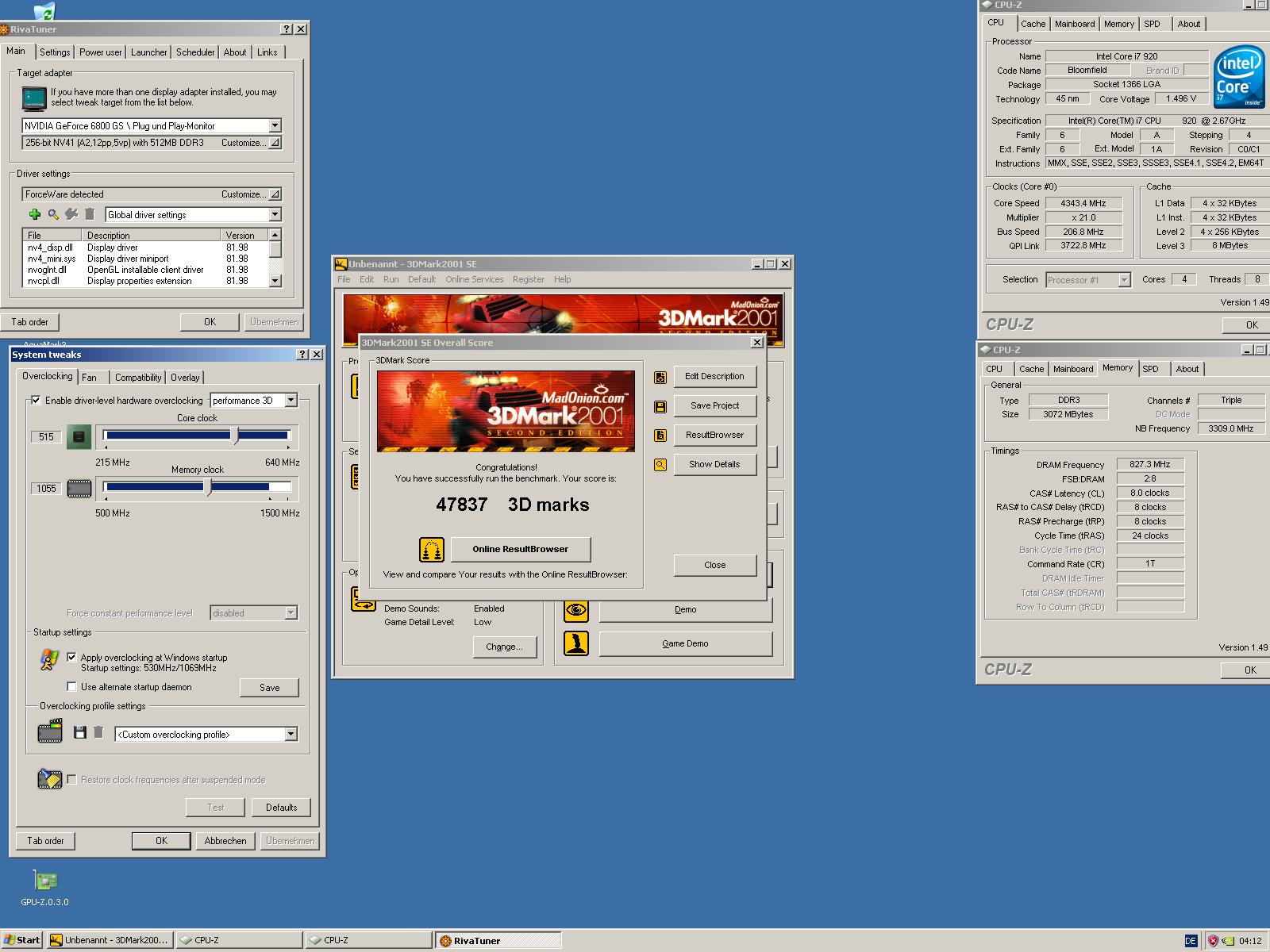Click the Tab order button in the RivaTuner main window
Screen dimensions: 1270x952
click(x=30, y=322)
